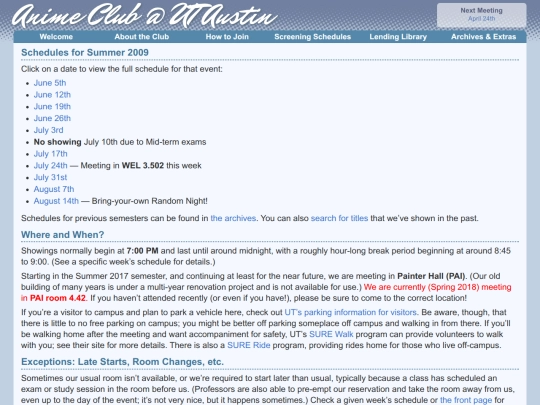Open the June 19th schedule
The width and height of the screenshot is (540, 405).
click(x=52, y=106)
